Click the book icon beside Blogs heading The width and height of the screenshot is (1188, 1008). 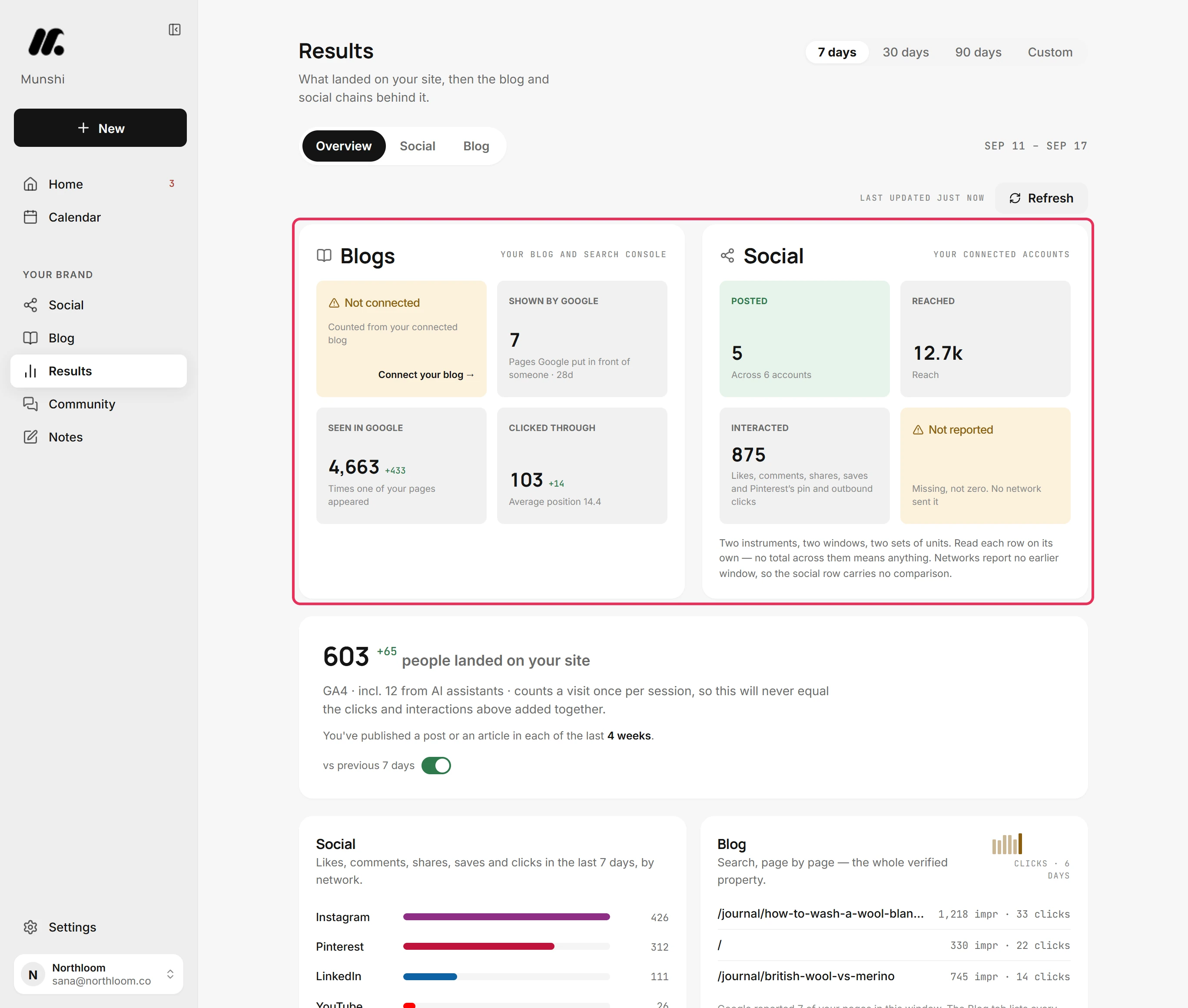pos(324,255)
